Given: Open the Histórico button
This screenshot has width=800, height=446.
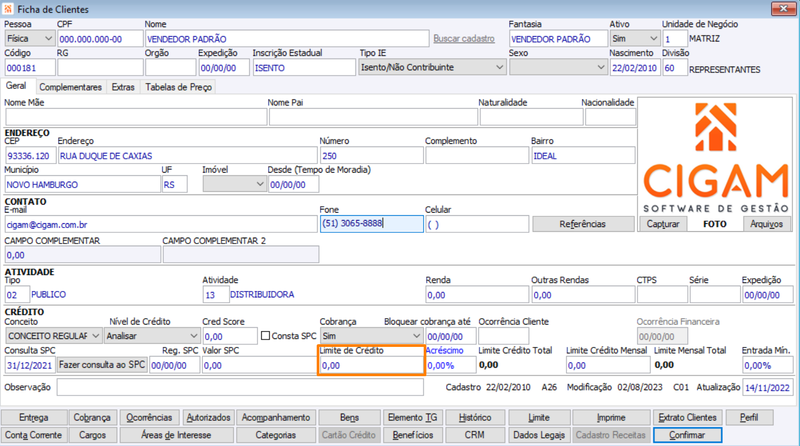Looking at the screenshot, I should click(x=475, y=417).
